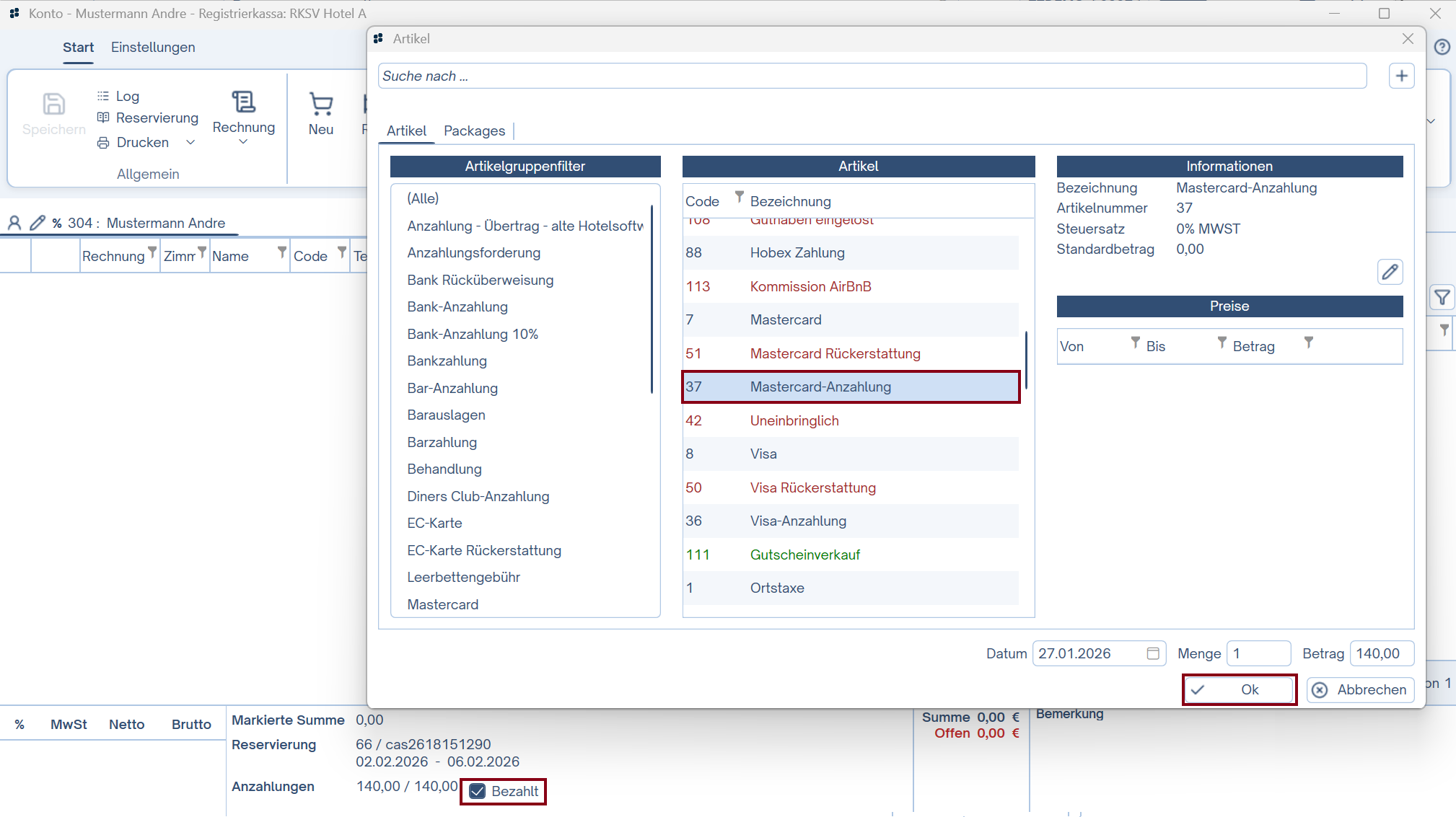Open the Einstellungen ribbon tab
Screen dimensions: 1456x817
pyautogui.click(x=153, y=47)
